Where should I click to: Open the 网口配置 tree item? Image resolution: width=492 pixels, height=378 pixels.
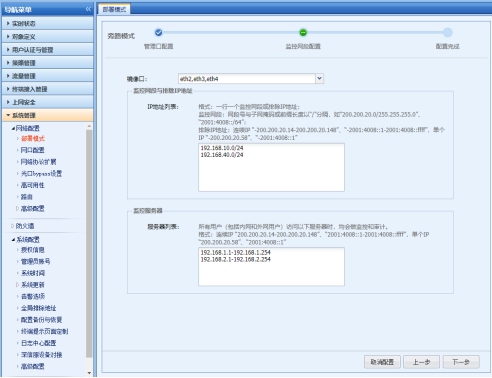[x=33, y=150]
